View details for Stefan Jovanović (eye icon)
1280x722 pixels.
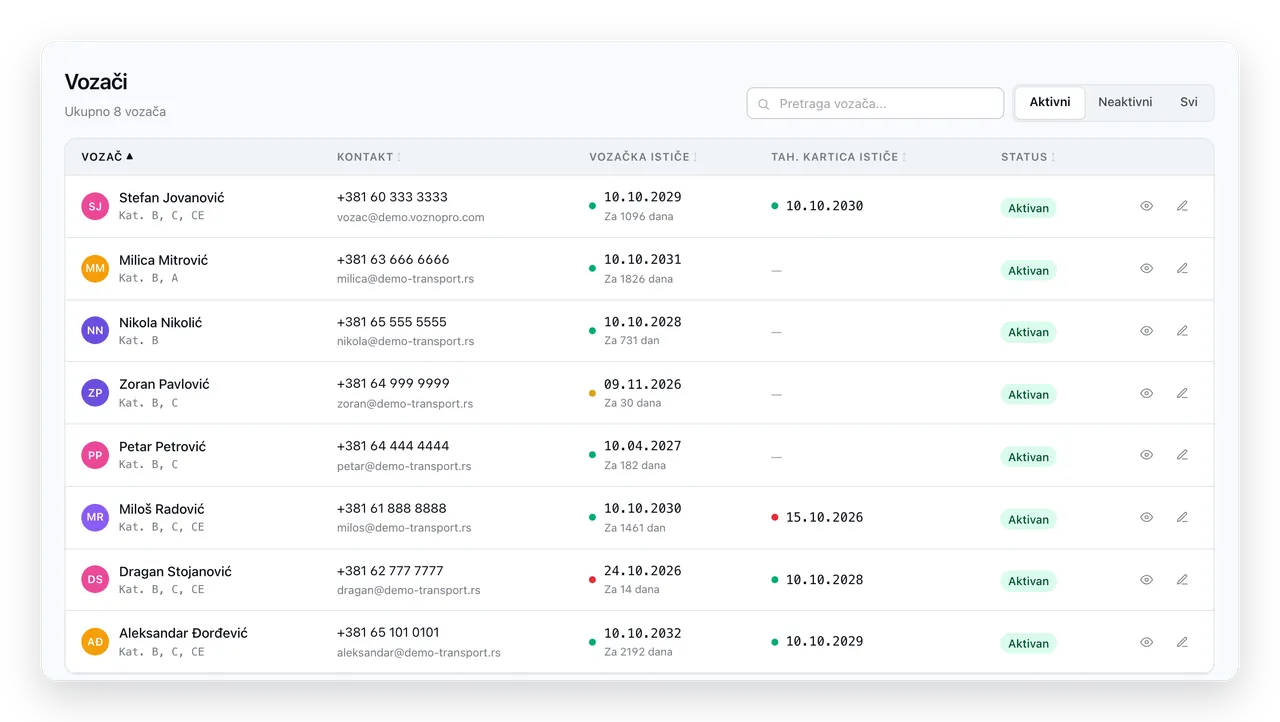[1147, 206]
